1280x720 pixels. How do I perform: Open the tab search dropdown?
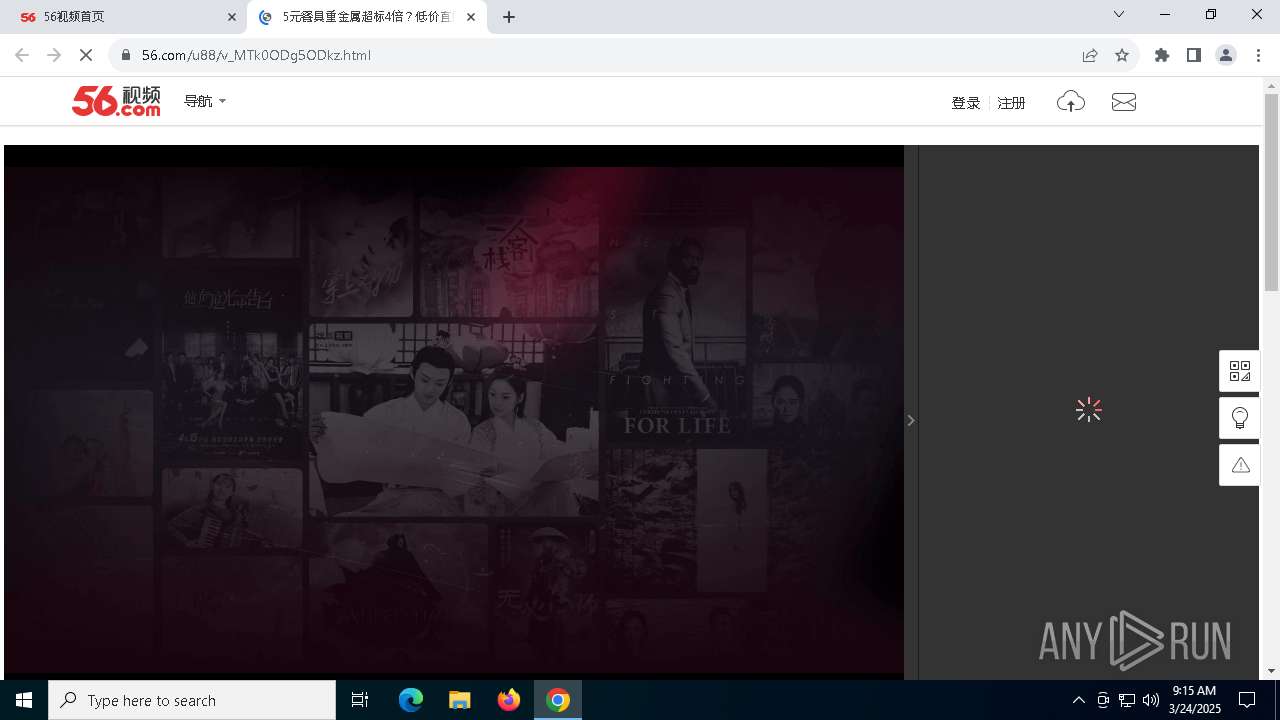1119,15
